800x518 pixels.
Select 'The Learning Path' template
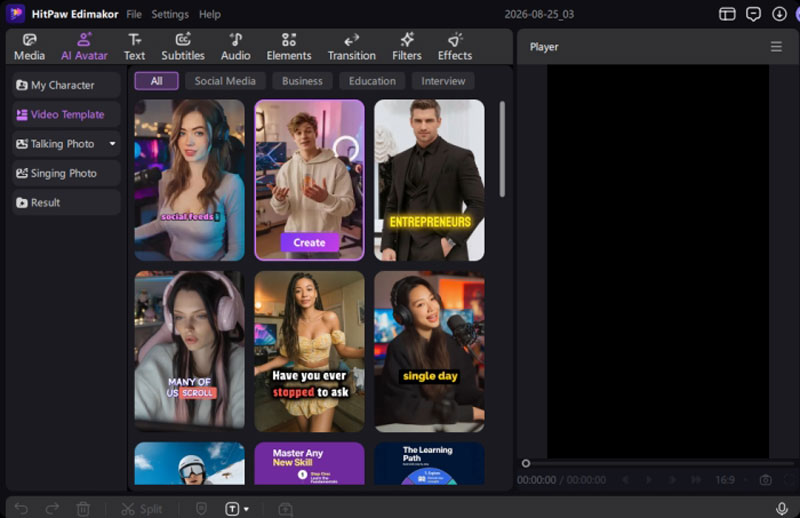(x=429, y=463)
